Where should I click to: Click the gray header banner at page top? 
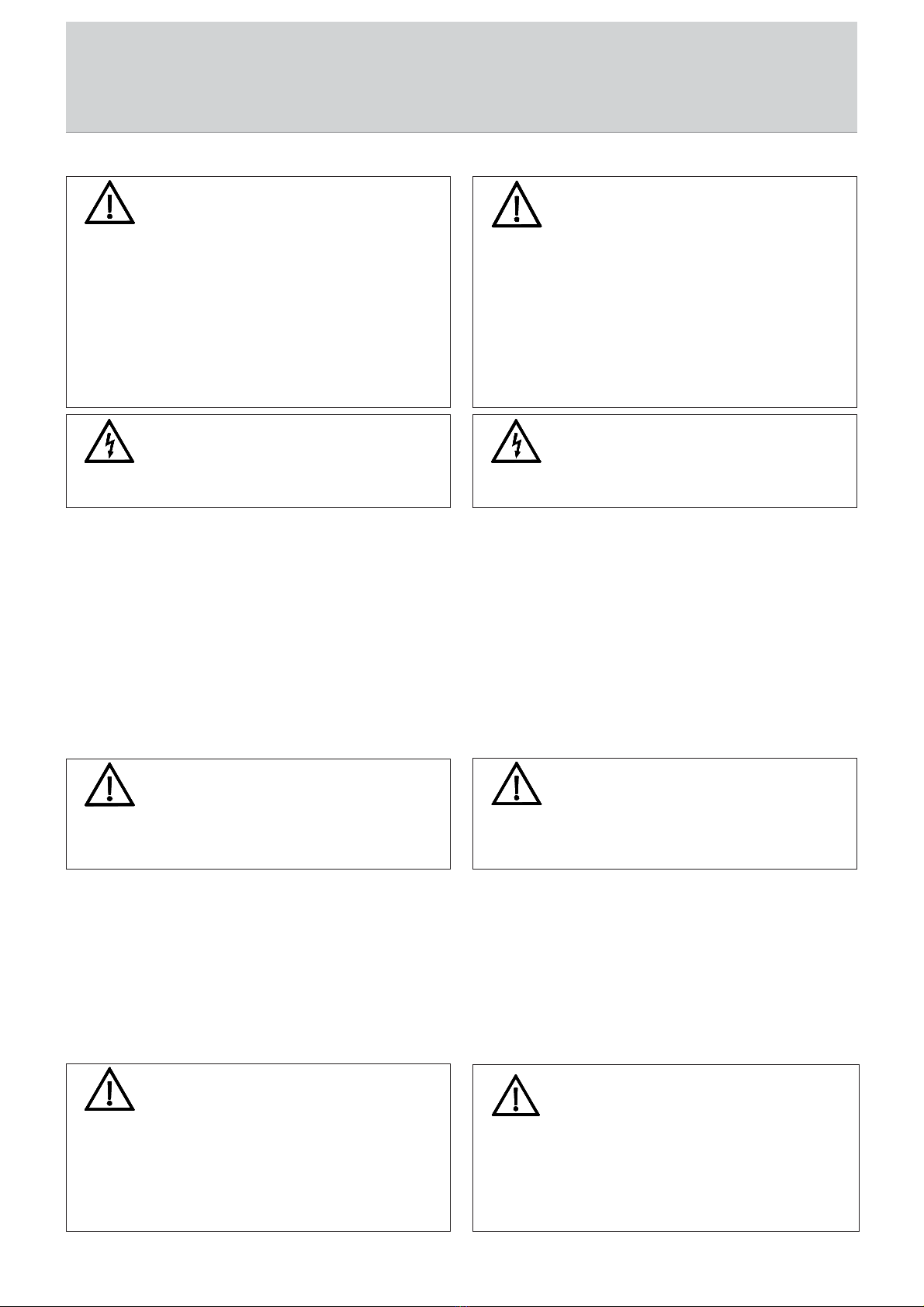[462, 77]
